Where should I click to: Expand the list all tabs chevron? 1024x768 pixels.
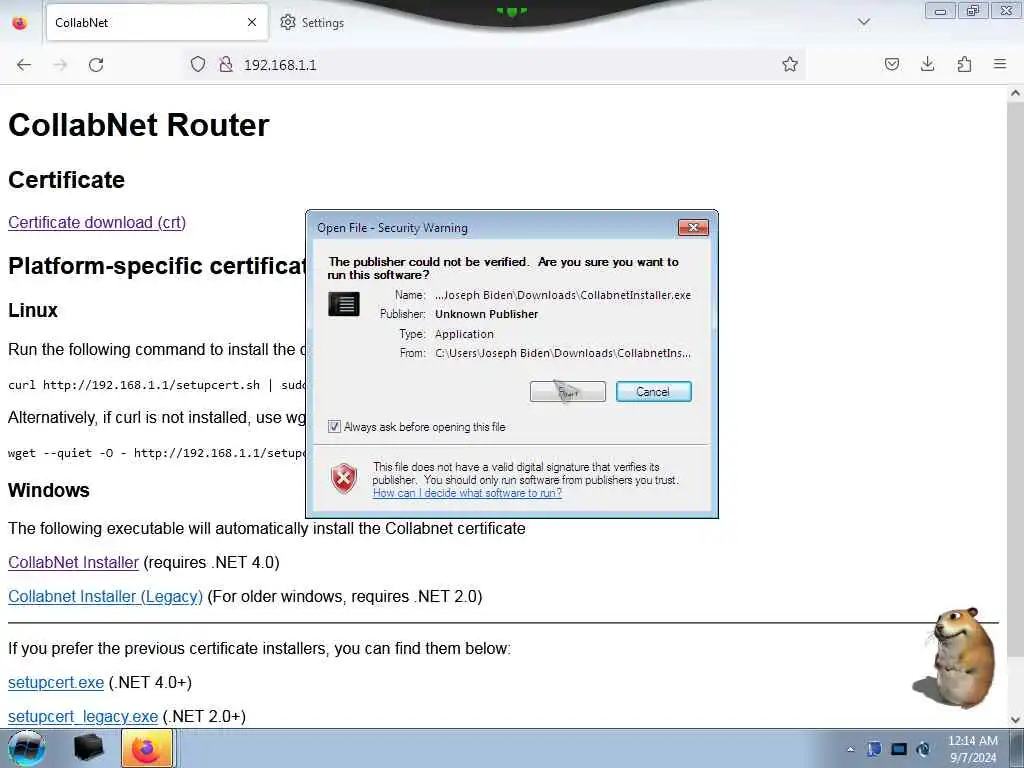pos(864,22)
